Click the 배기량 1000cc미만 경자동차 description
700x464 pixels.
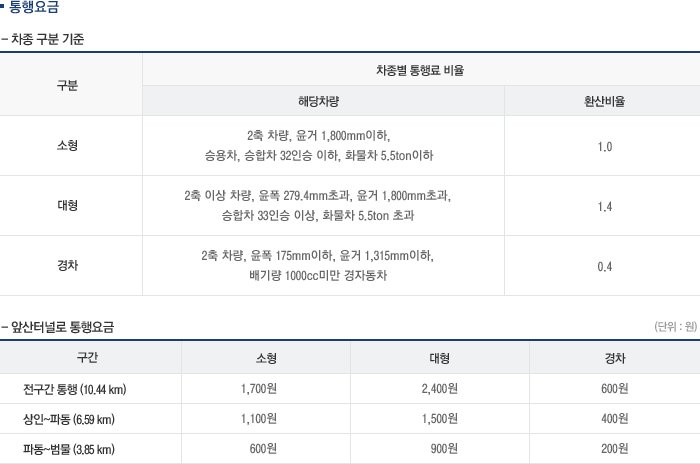318,275
